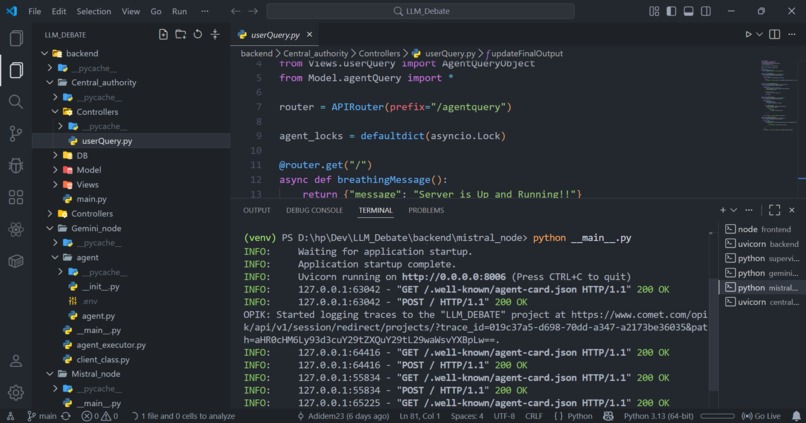Screen dimensions: 806x423
Task: Open the new terminal profile dropdown
Action: (x=734, y=210)
